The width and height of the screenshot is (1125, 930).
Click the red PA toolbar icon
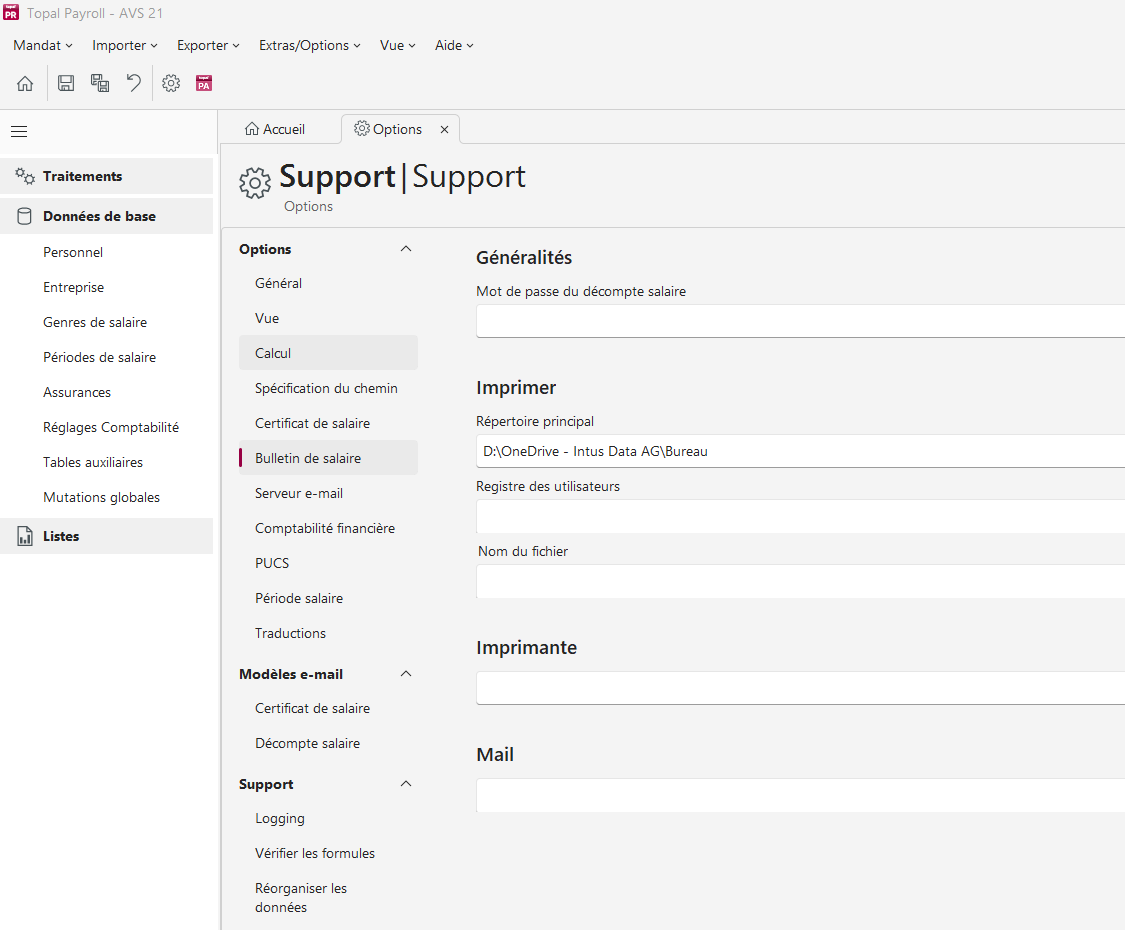coord(204,84)
